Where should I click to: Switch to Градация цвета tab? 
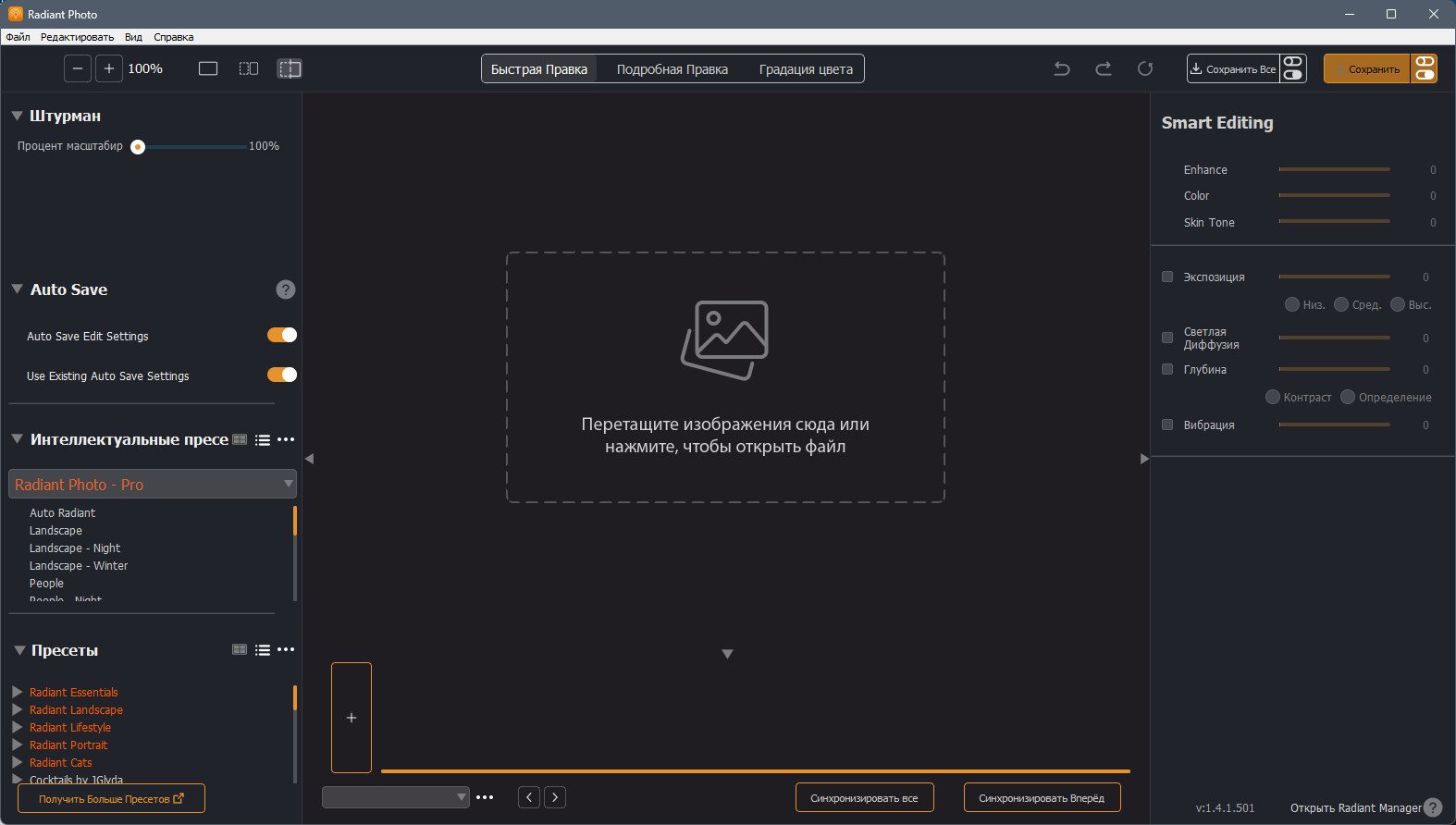(x=806, y=69)
